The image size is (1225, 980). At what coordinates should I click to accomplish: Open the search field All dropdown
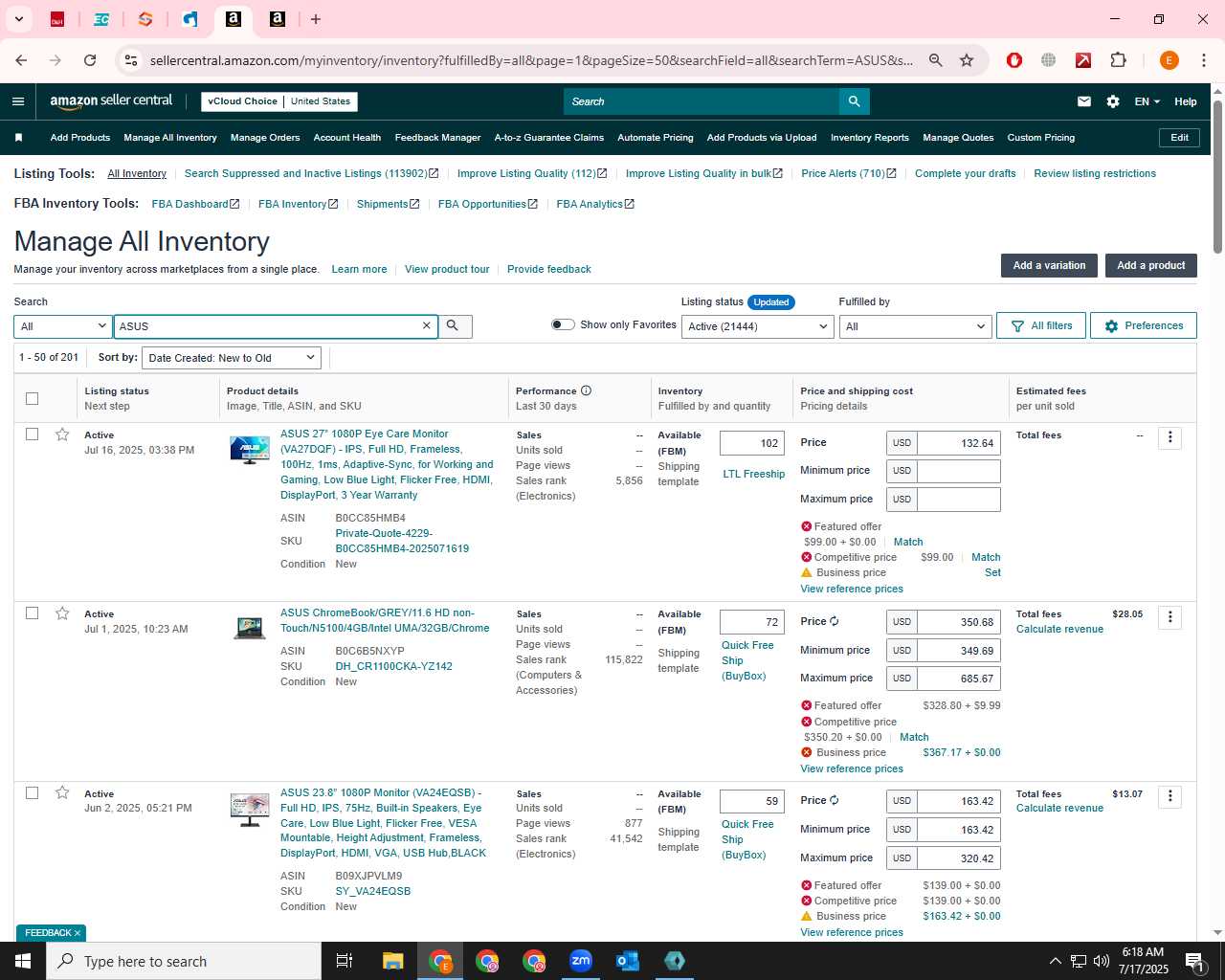pyautogui.click(x=62, y=326)
